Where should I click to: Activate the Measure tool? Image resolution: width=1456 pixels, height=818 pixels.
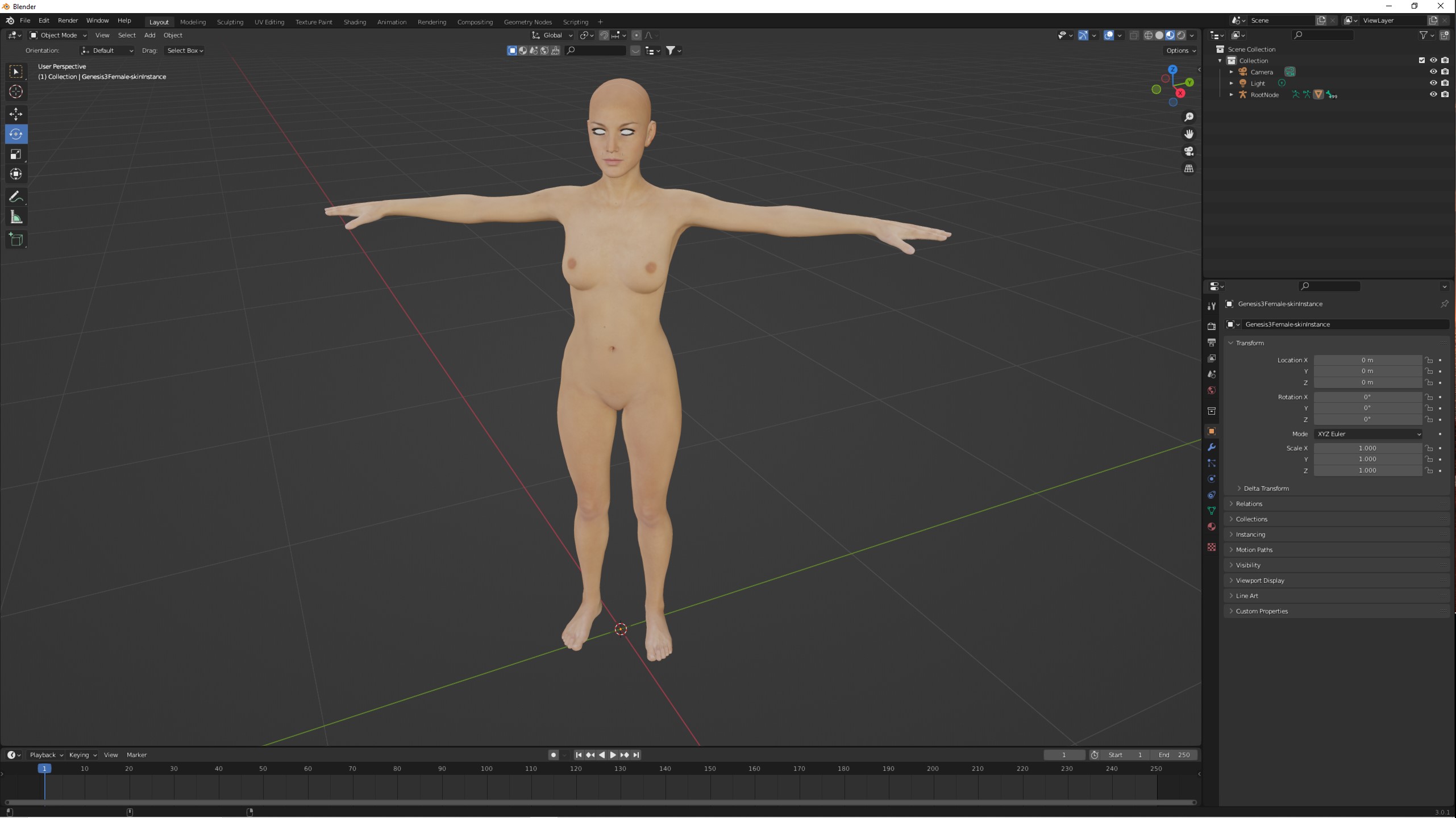point(16,218)
